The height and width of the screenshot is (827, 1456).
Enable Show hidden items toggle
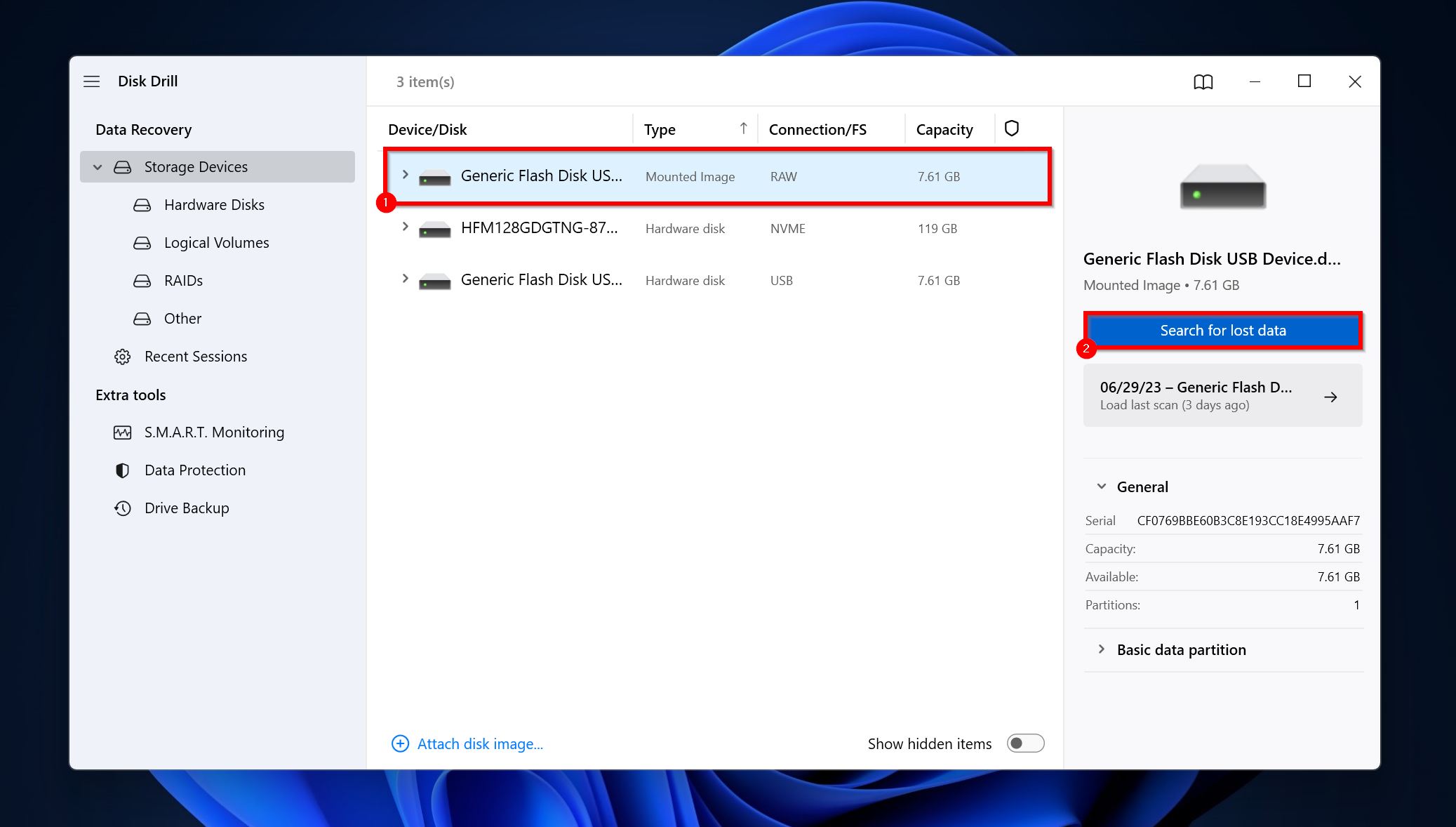[1025, 744]
